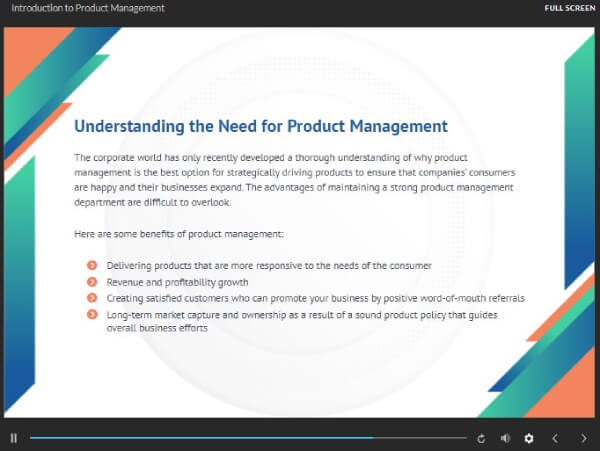Click the replay slide icon
The width and height of the screenshot is (600, 451).
pos(481,438)
